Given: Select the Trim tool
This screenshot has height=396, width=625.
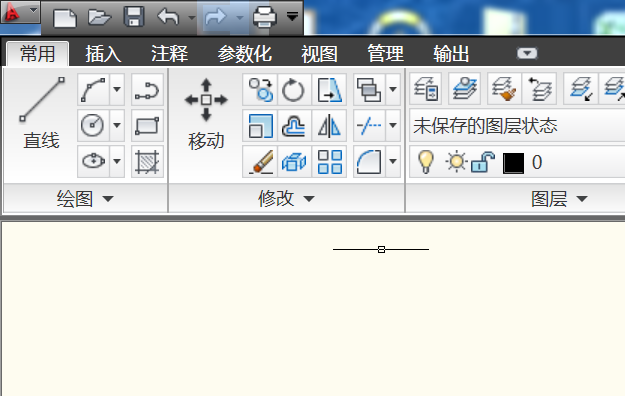Looking at the screenshot, I should coord(369,126).
